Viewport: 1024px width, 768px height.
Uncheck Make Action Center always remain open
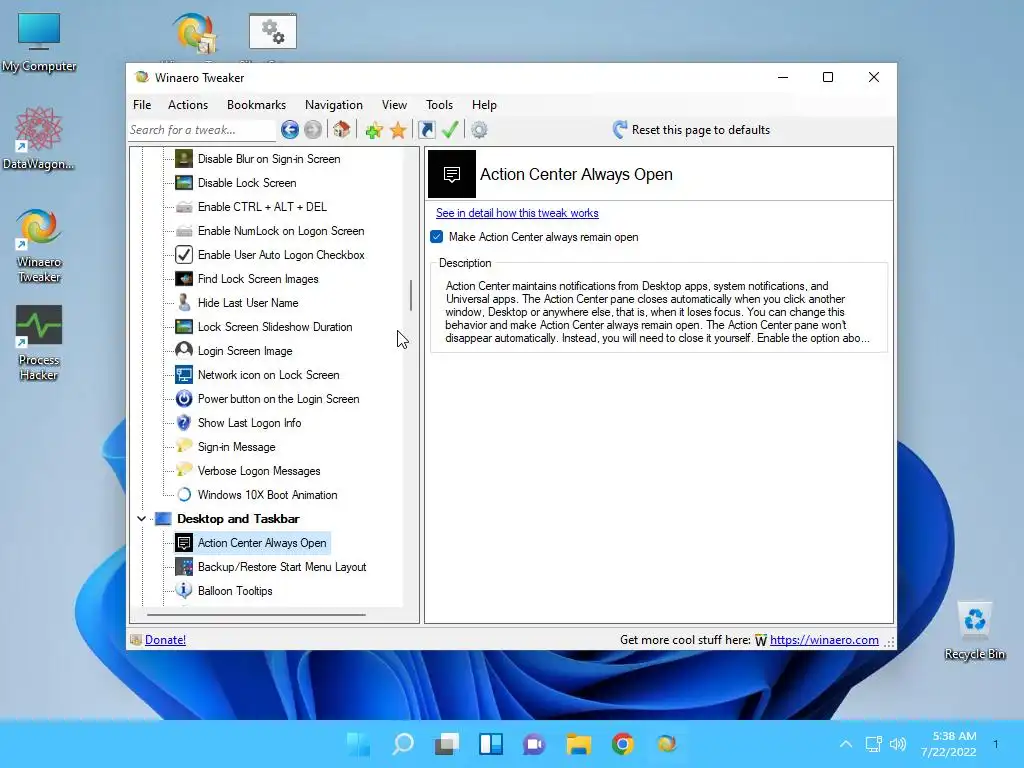437,236
